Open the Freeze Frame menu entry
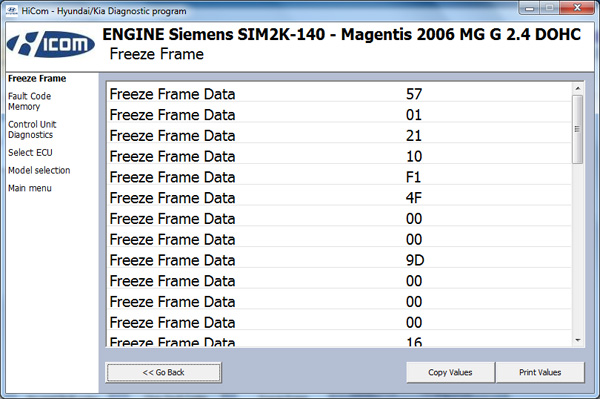This screenshot has height=399, width=600. 37,78
